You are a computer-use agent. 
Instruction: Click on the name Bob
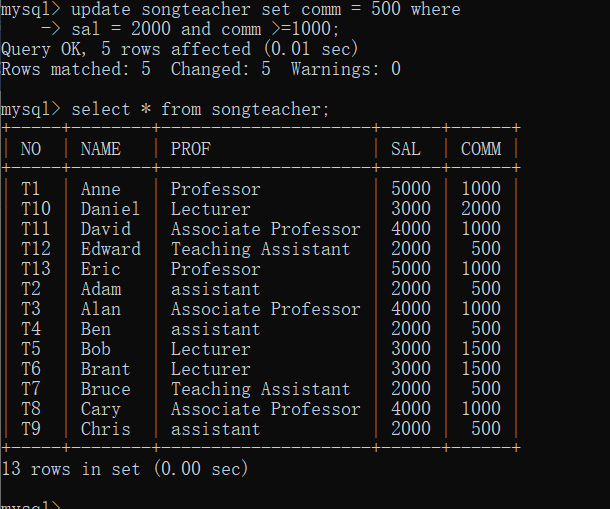point(95,349)
